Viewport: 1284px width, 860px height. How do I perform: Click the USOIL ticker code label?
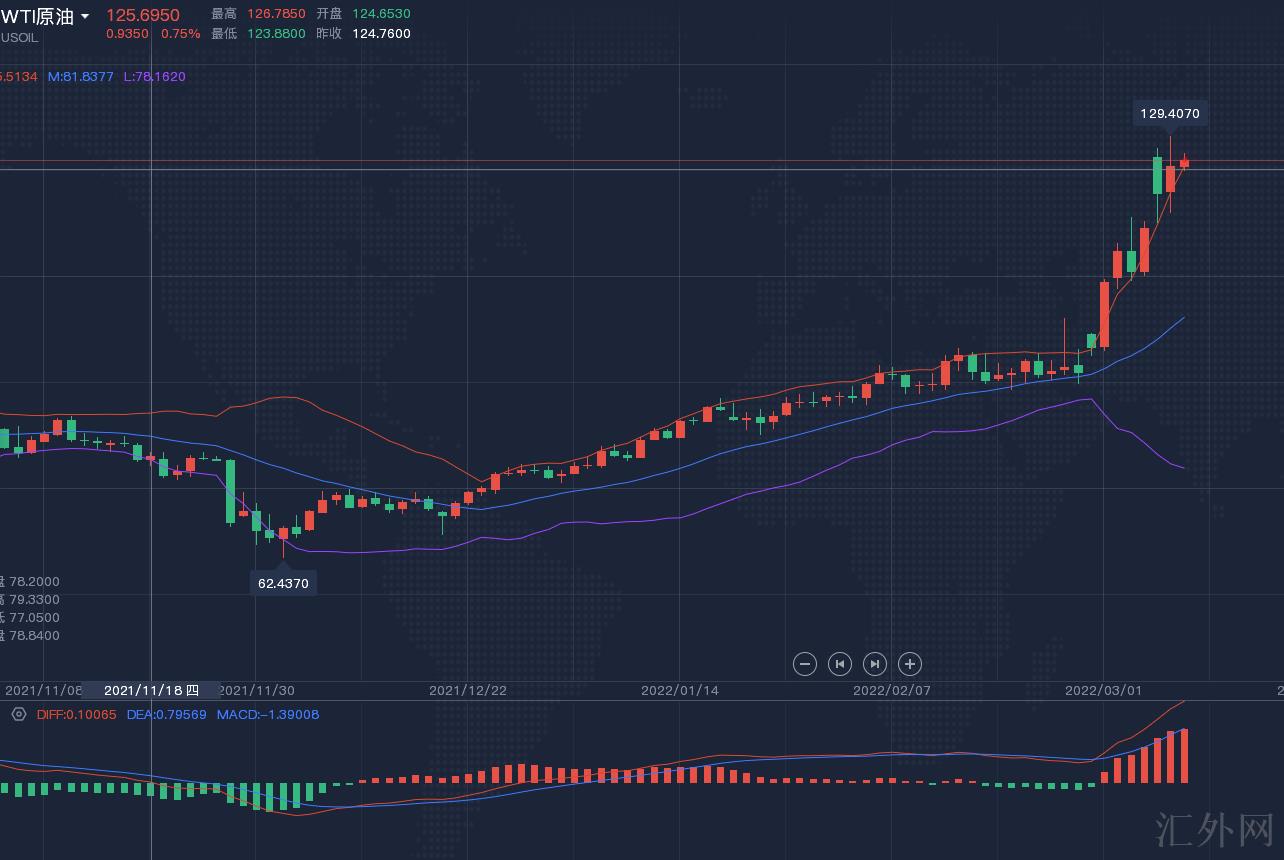(x=19, y=38)
